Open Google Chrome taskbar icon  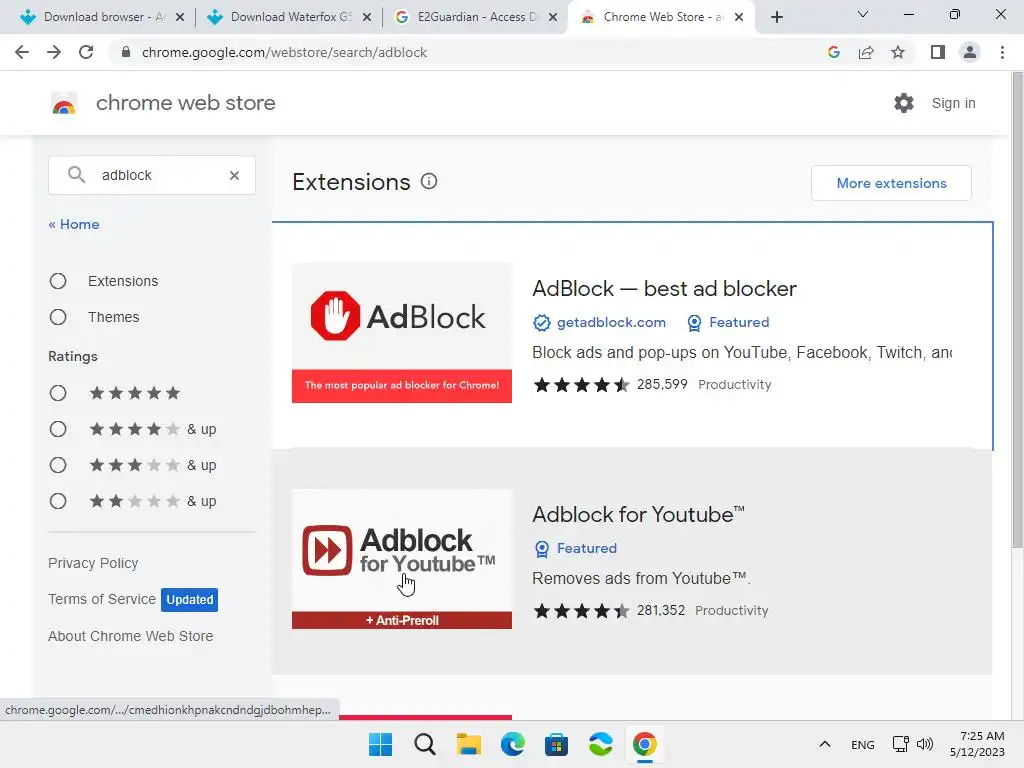pyautogui.click(x=645, y=744)
